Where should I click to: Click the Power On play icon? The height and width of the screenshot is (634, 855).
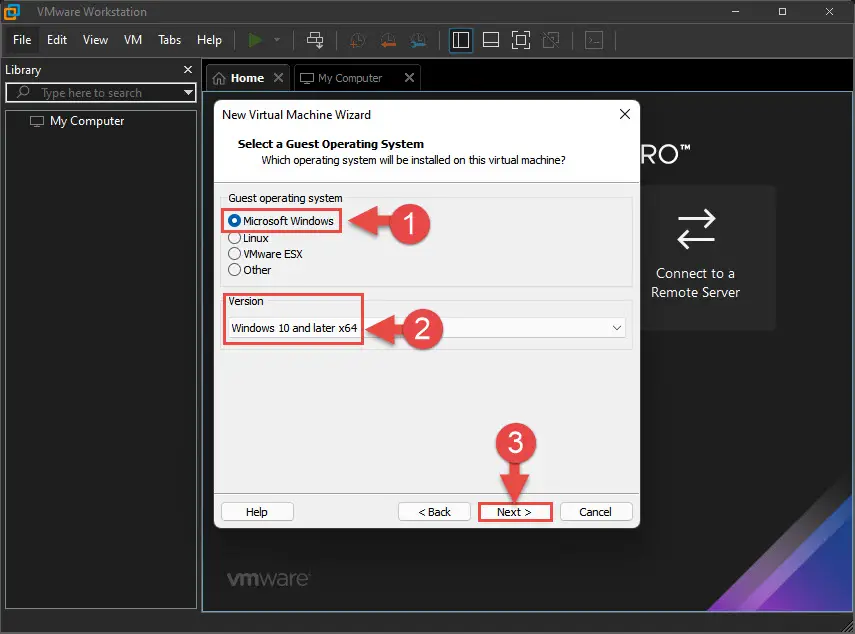tap(255, 40)
